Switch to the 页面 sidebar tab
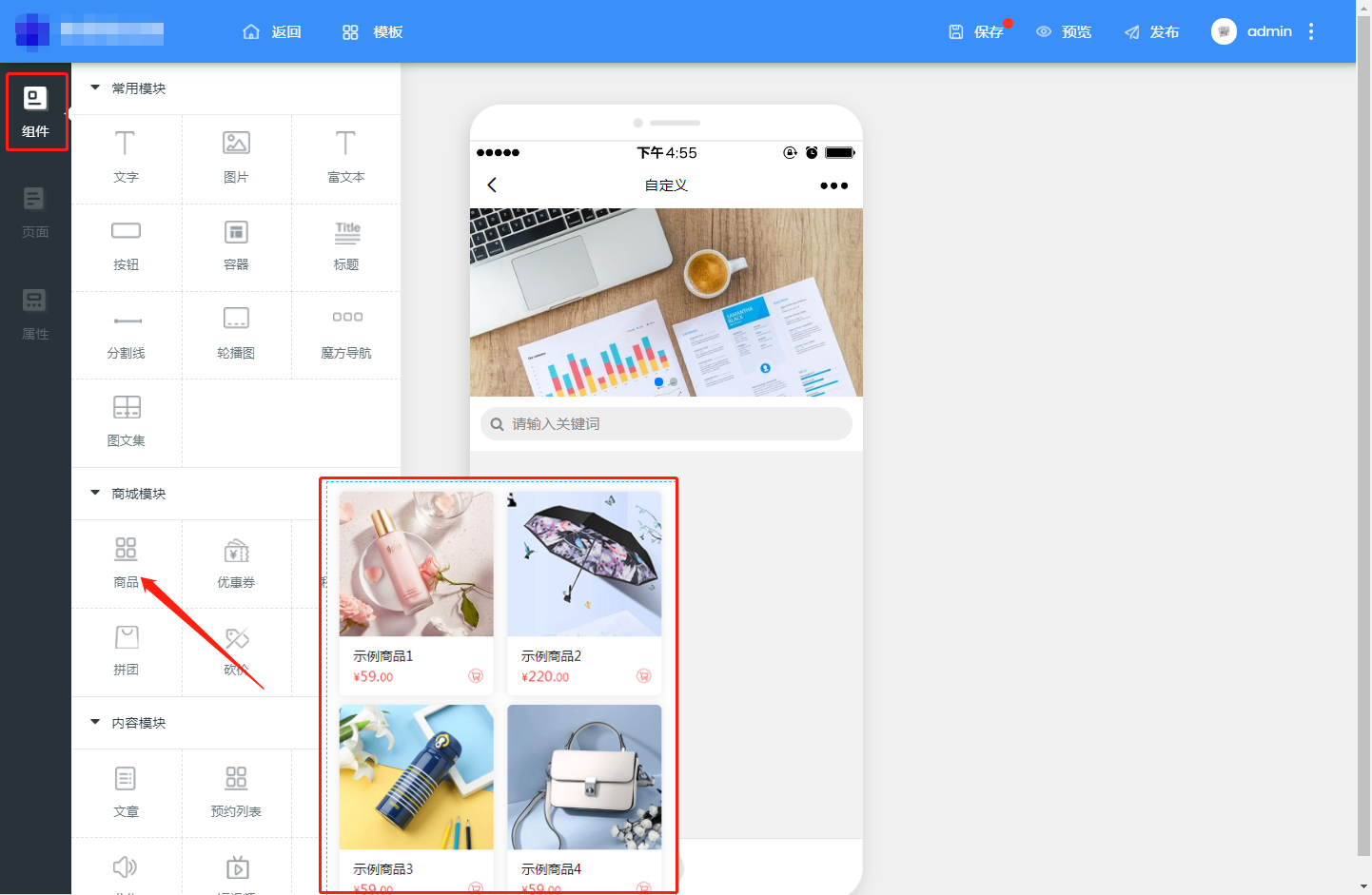 (35, 213)
